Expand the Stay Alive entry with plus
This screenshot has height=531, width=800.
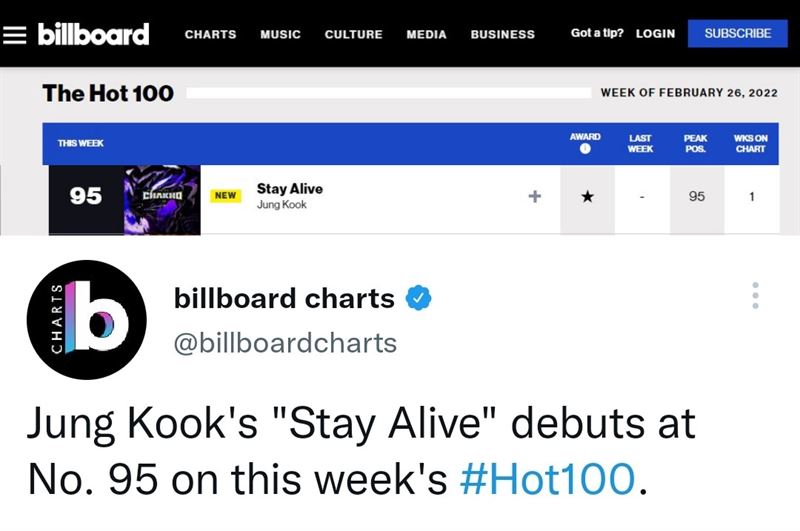click(535, 196)
